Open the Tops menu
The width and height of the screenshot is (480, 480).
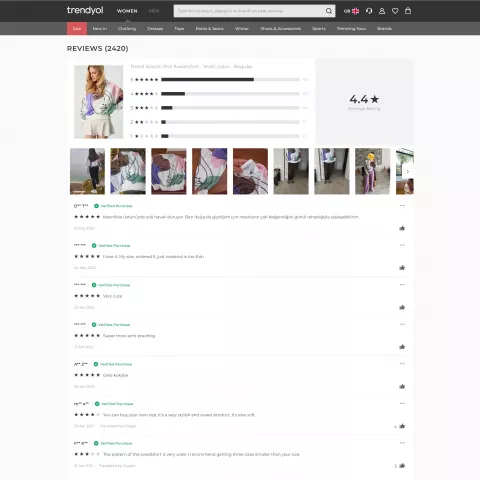pyautogui.click(x=179, y=29)
